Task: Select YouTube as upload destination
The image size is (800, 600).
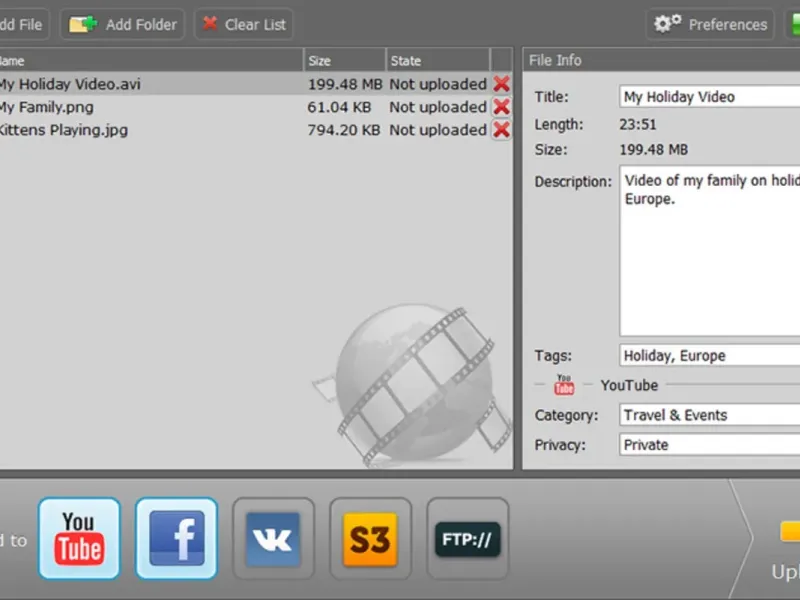Action: pos(79,539)
